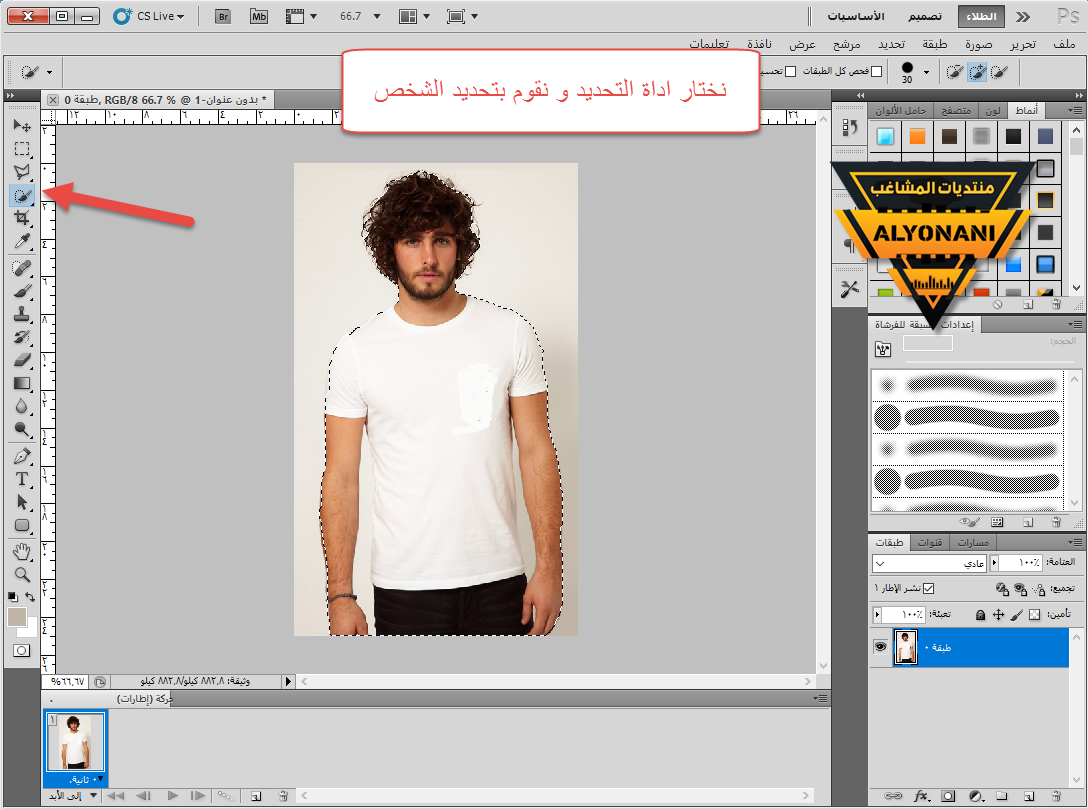Screen dimensions: 1088x809
Task: Click the تصميم workspace button
Action: tap(922, 16)
